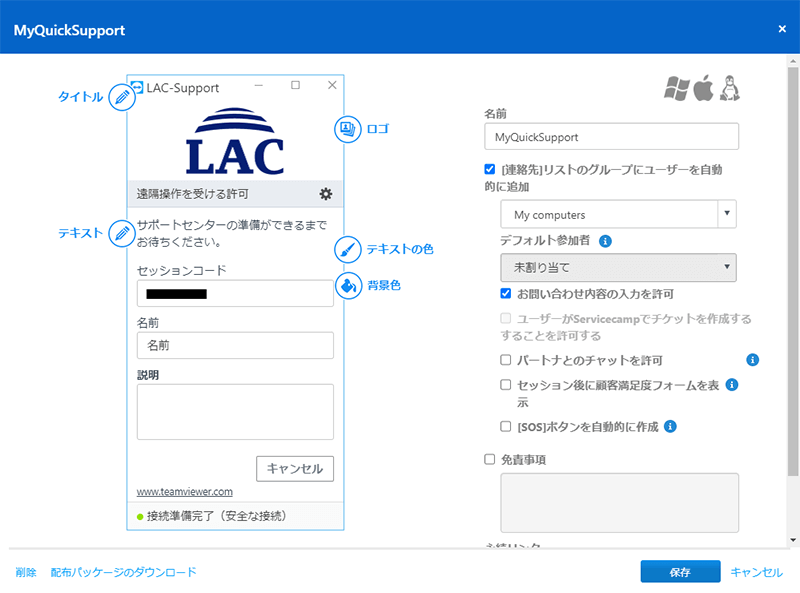Screen dimensions: 800x593
Task: Click the 背景色 paint bucket icon
Action: point(348,286)
